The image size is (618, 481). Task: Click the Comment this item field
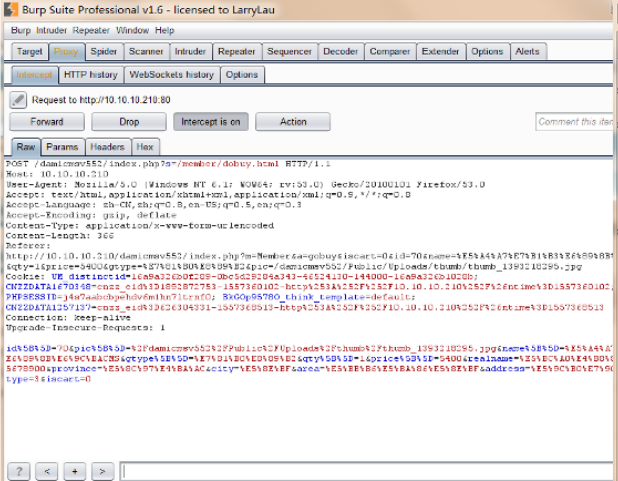[575, 121]
